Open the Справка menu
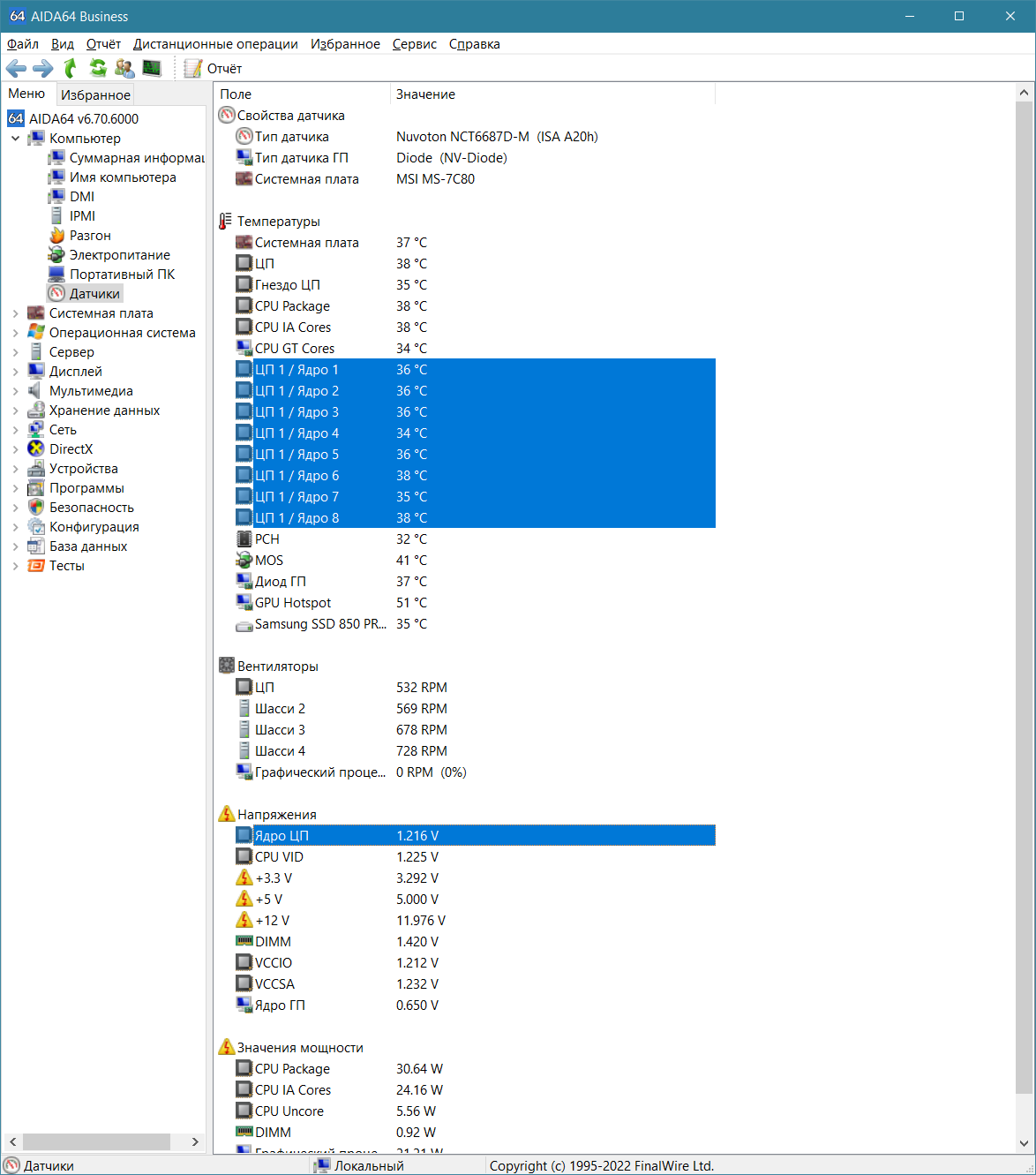Viewport: 1036px width, 1175px height. [474, 44]
